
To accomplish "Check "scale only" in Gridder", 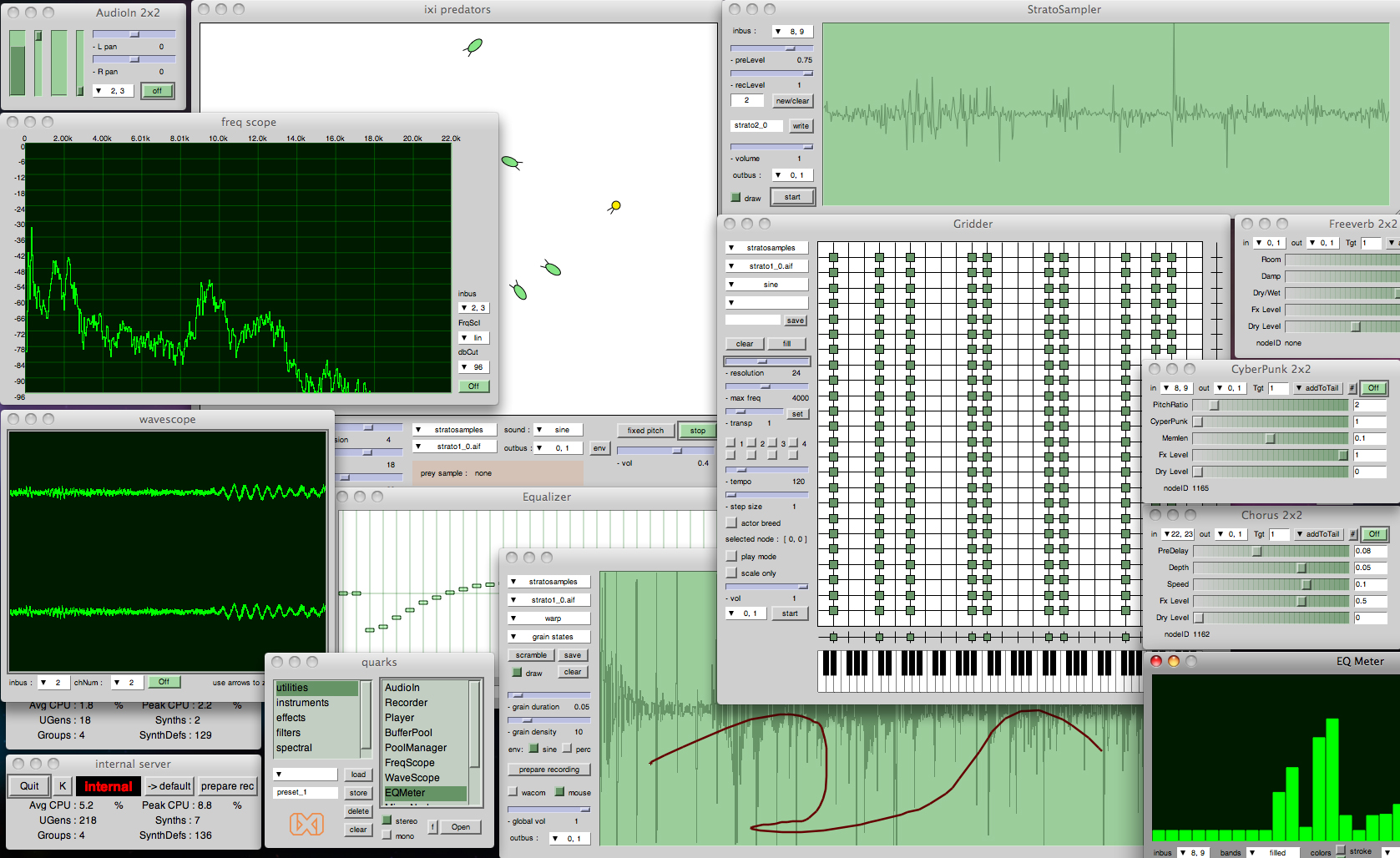I will (x=730, y=573).
